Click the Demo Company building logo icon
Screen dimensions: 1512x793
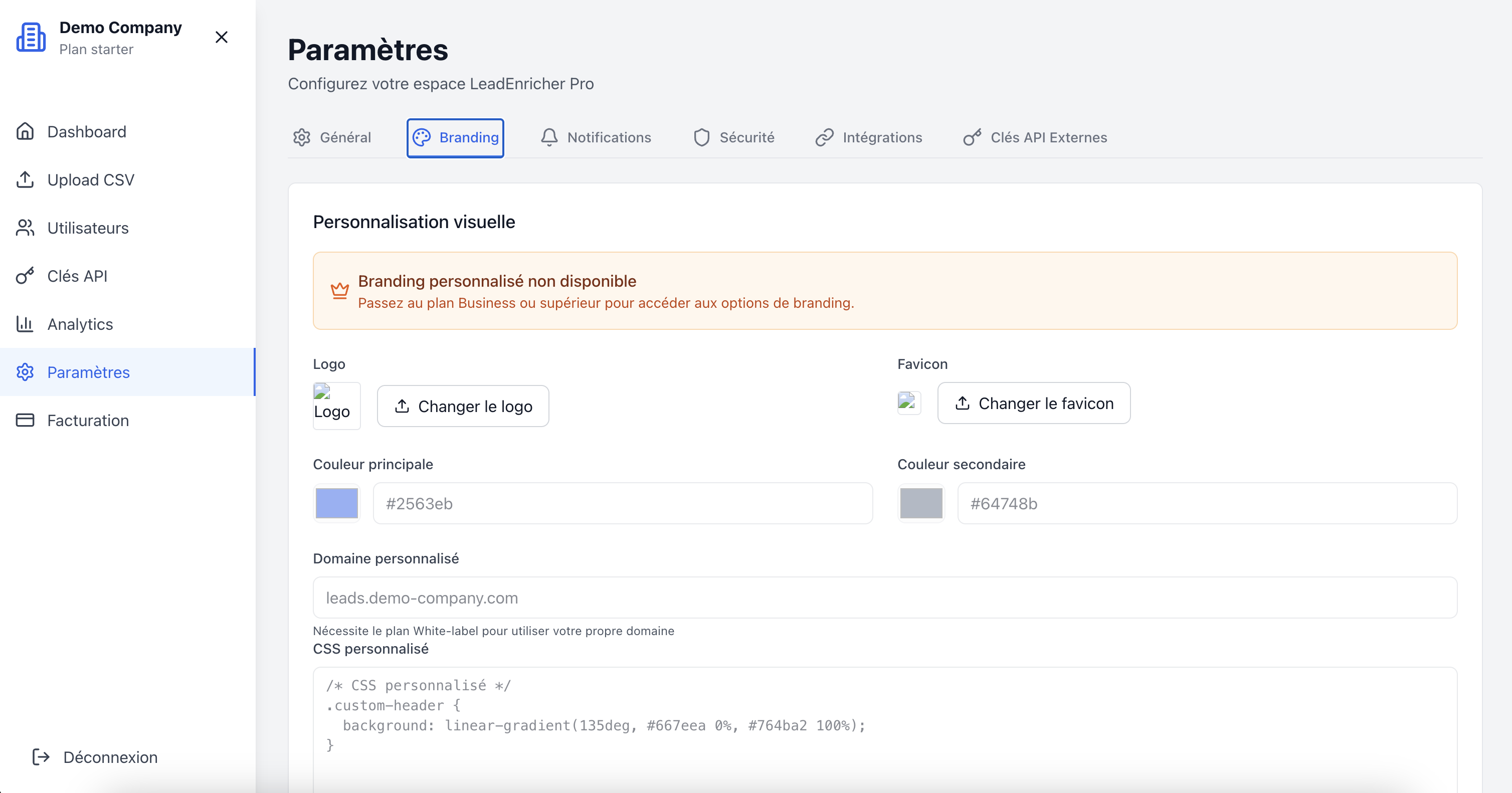point(31,38)
